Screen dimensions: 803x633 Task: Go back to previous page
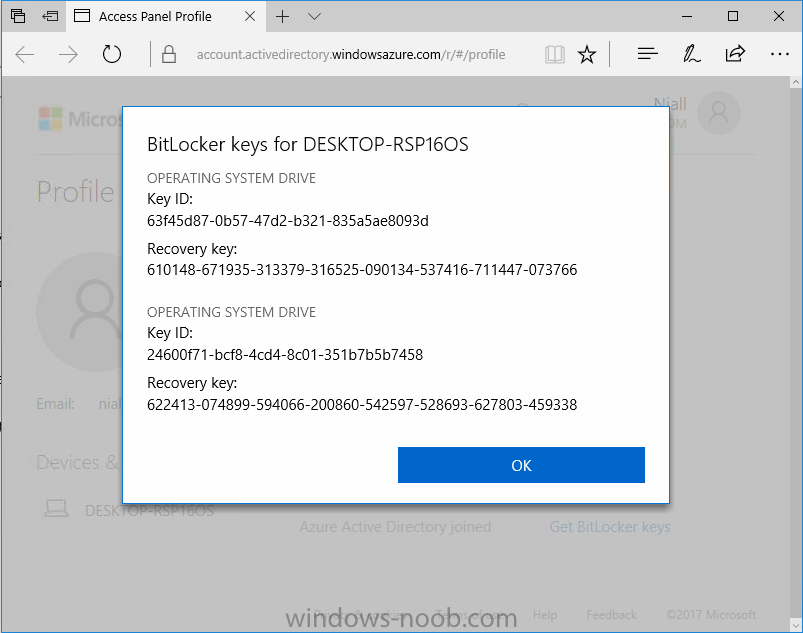pyautogui.click(x=25, y=54)
